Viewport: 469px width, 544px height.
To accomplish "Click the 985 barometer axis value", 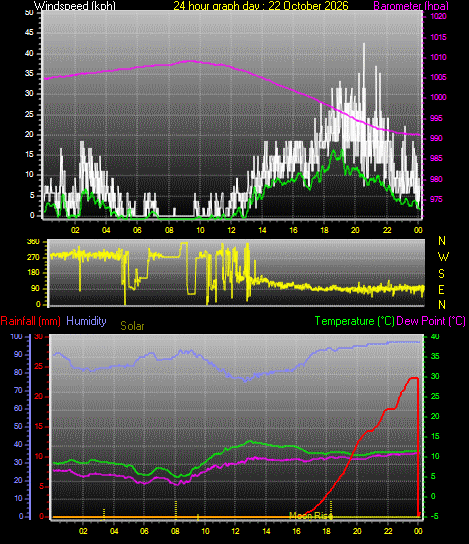I will point(436,159).
